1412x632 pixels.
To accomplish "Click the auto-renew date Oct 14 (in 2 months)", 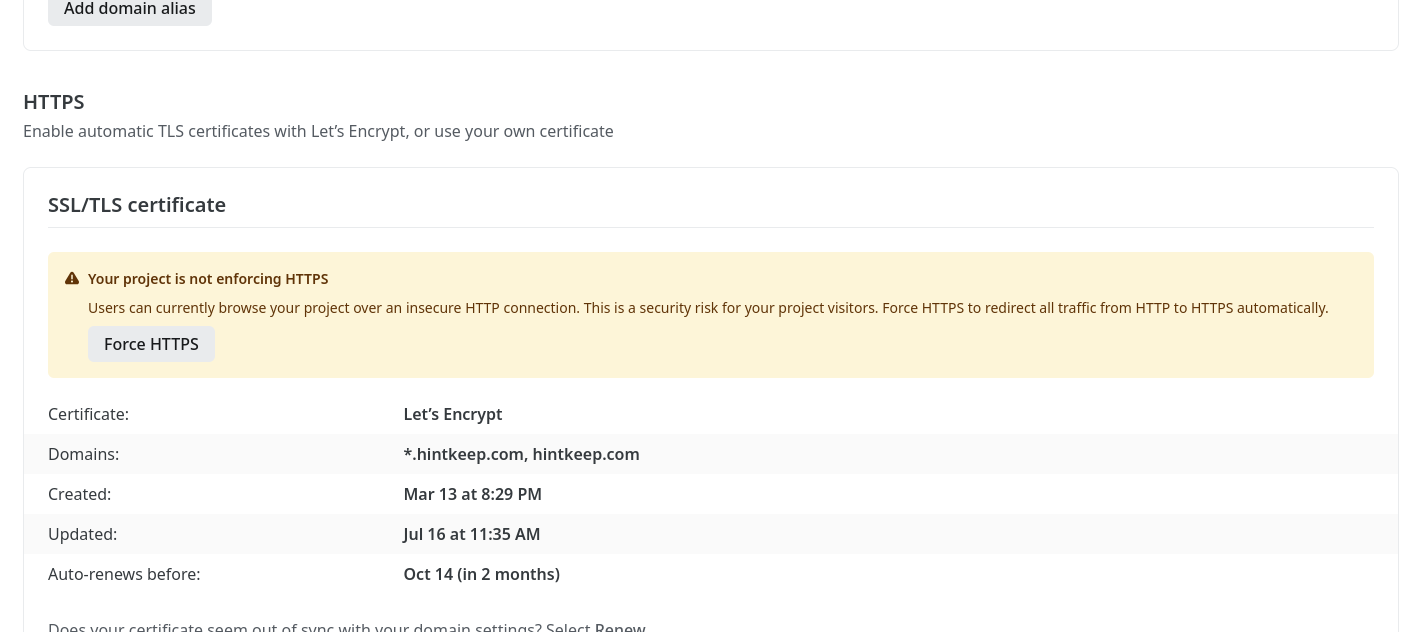I will pyautogui.click(x=481, y=574).
